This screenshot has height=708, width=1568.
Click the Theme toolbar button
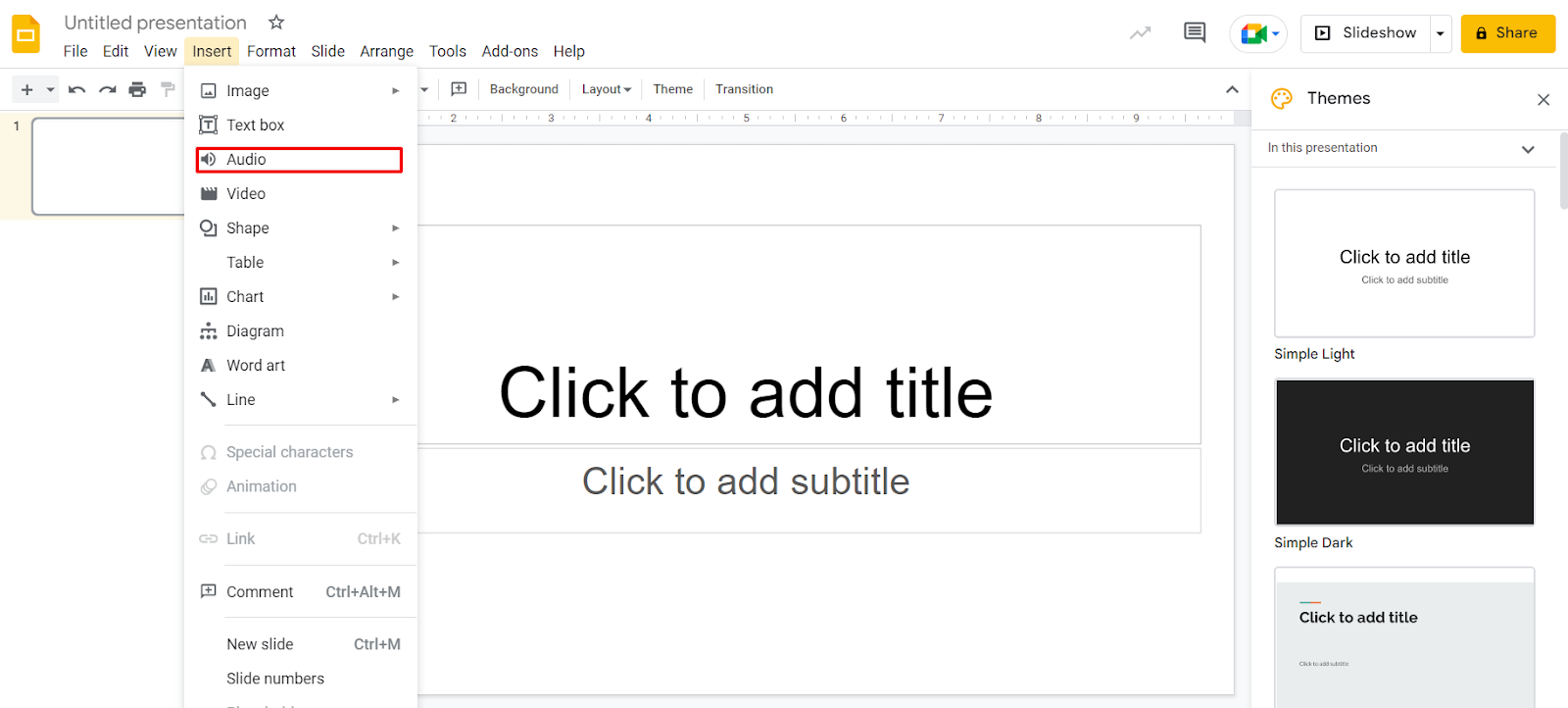point(673,89)
